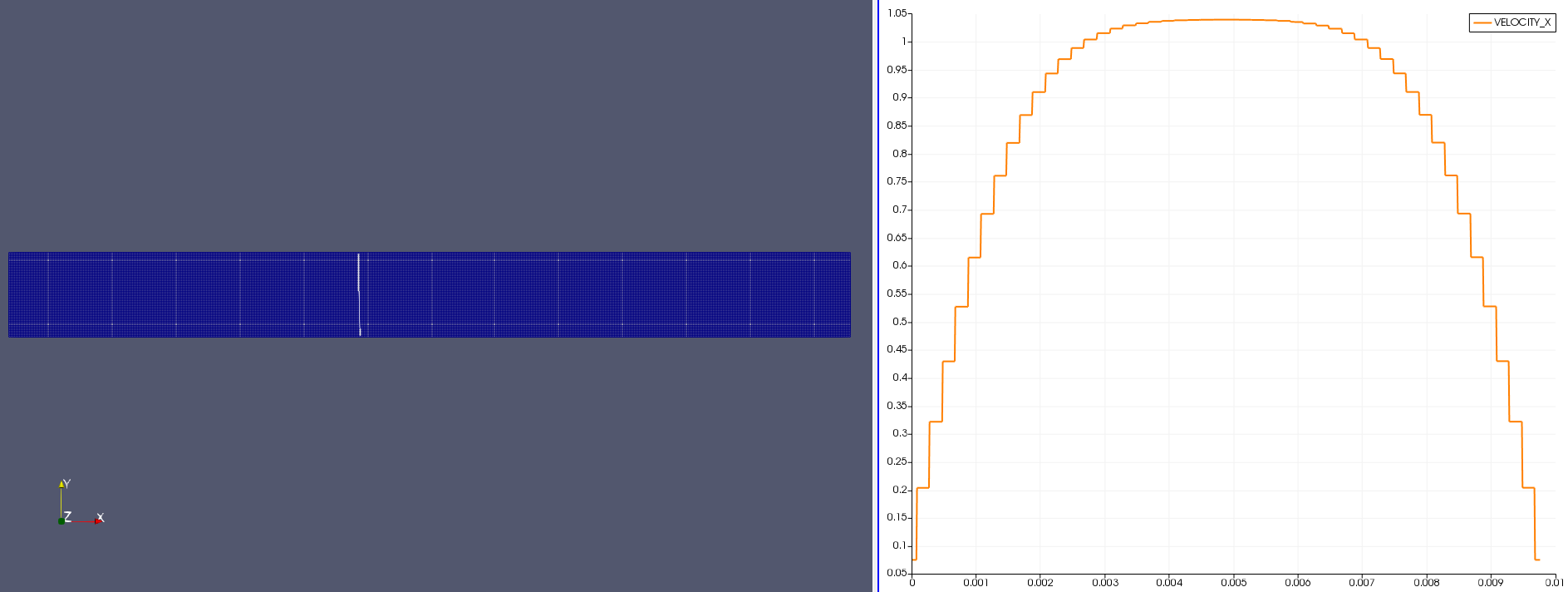The image size is (1568, 592).
Task: Click the 0.75 y-axis tick label
Action: coord(897,181)
